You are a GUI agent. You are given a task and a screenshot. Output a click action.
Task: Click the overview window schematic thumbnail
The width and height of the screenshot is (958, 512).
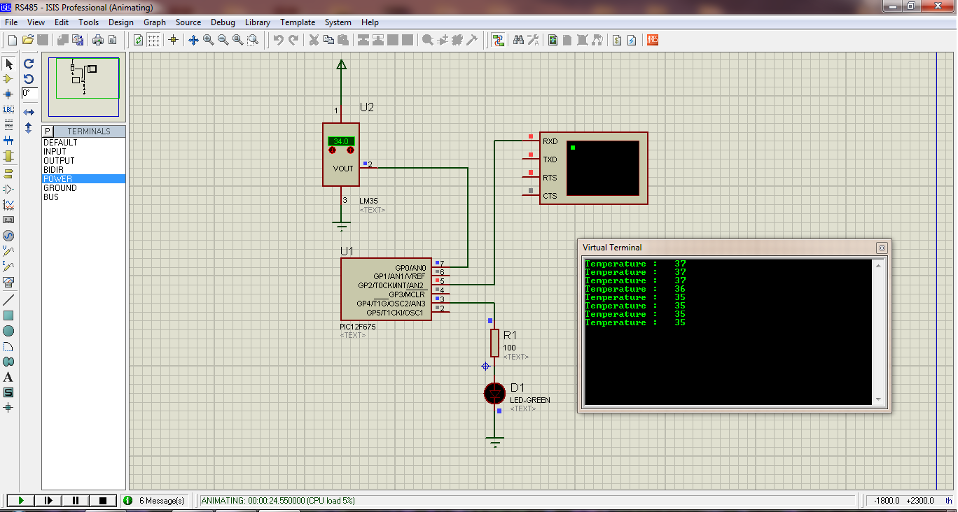(x=84, y=86)
